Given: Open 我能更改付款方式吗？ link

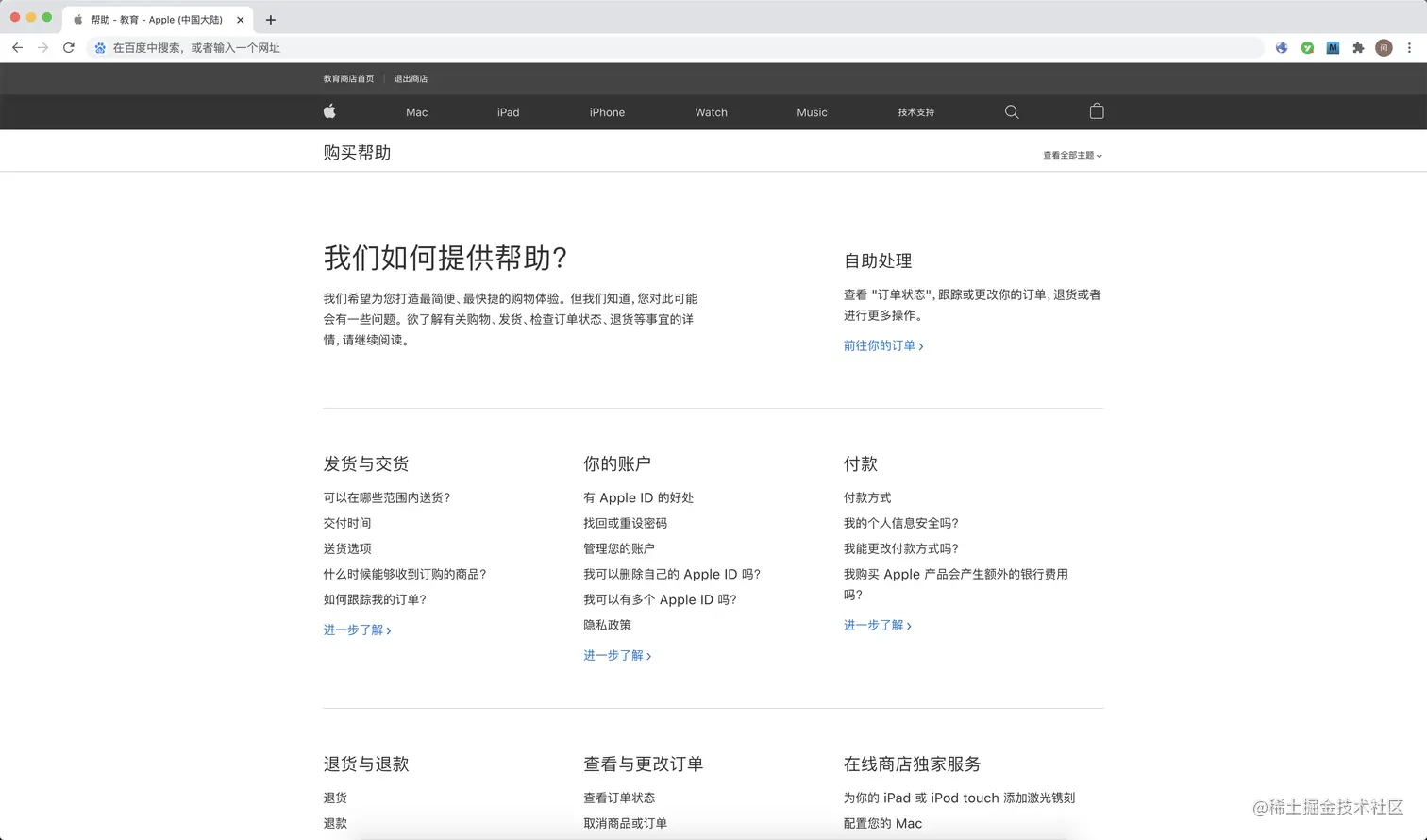Looking at the screenshot, I should tap(901, 549).
